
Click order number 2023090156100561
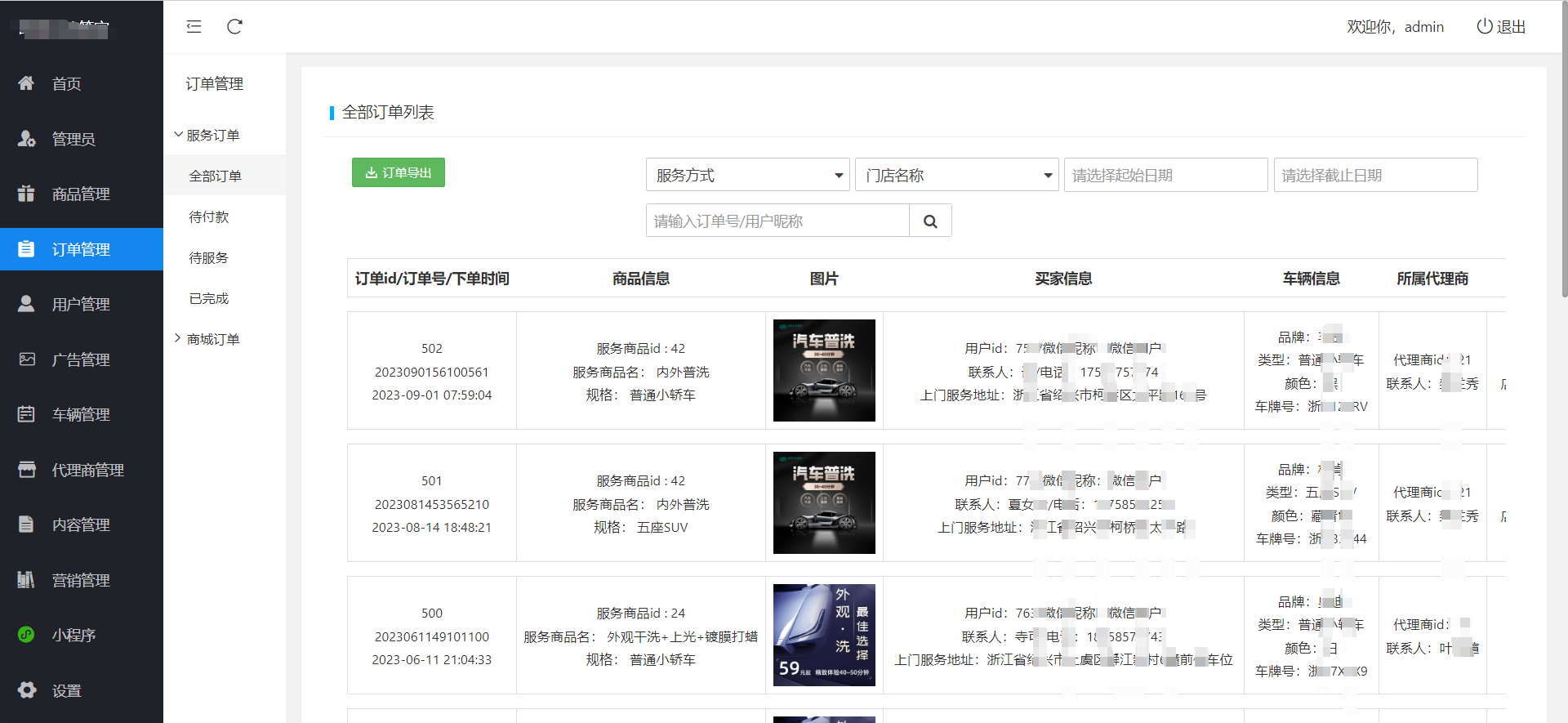coord(432,372)
